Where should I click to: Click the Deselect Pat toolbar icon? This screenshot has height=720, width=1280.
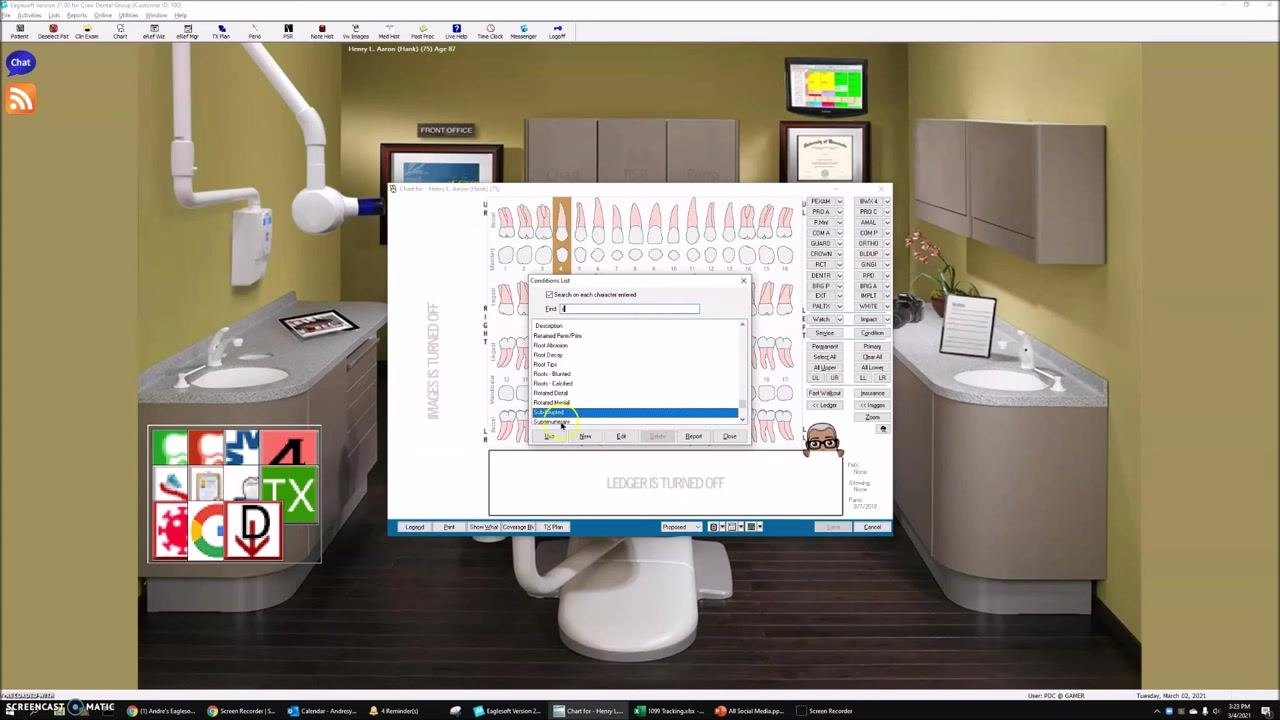[53, 31]
